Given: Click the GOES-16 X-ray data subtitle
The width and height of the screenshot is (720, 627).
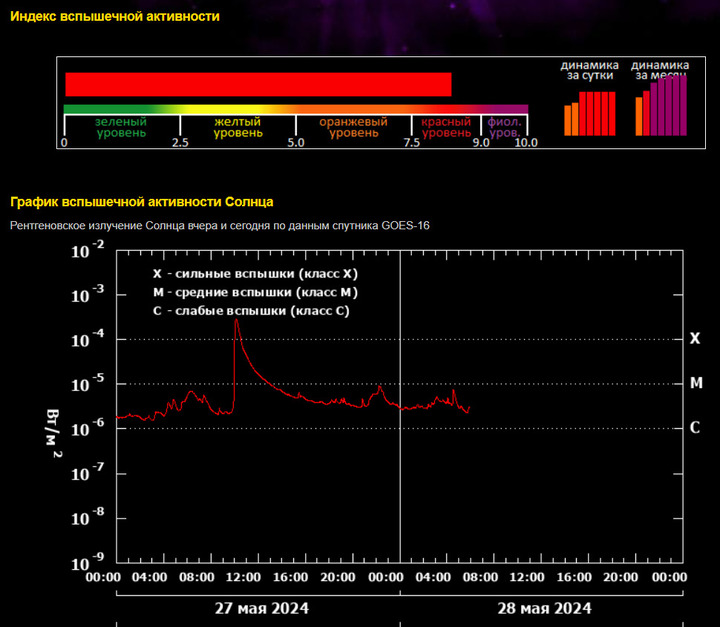Looking at the screenshot, I should pyautogui.click(x=220, y=226).
